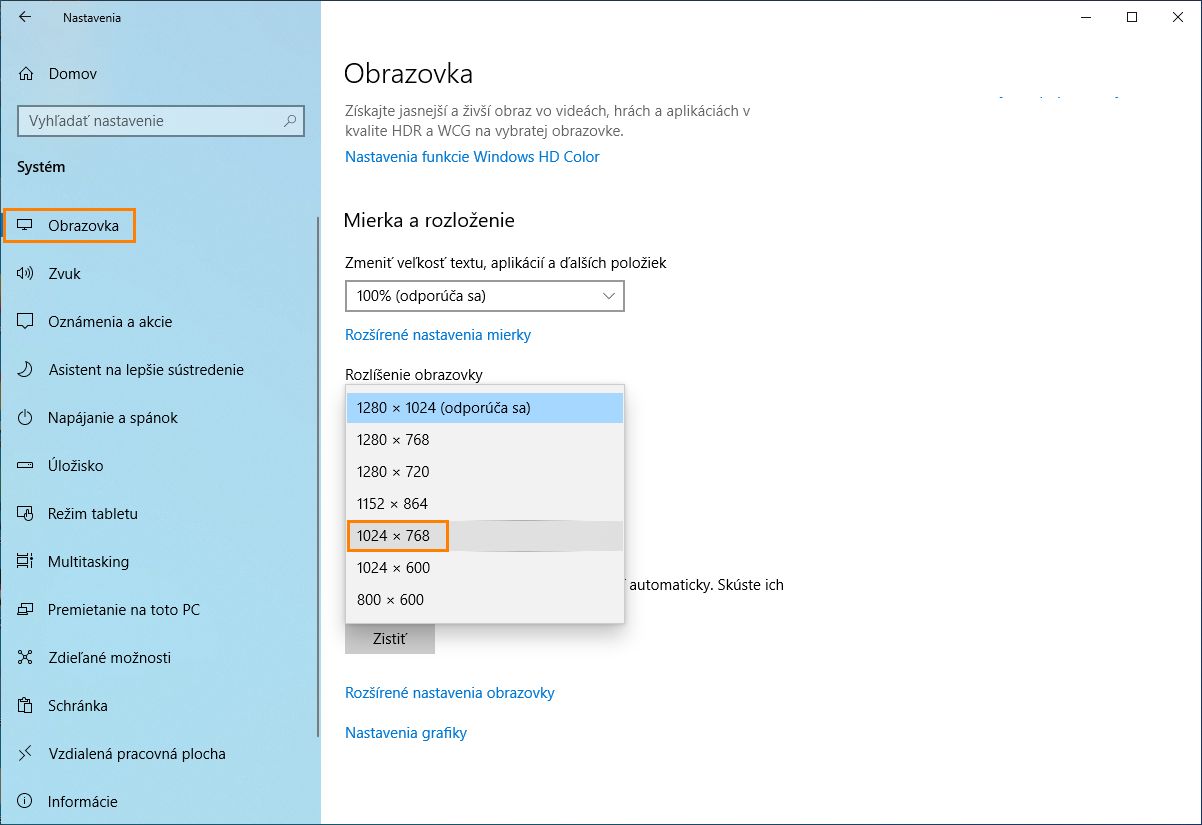Click the Domov home icon

(26, 74)
